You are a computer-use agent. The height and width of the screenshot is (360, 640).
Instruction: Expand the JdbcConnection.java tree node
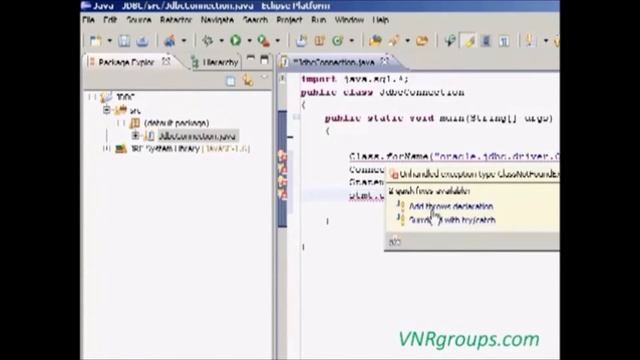(x=135, y=136)
